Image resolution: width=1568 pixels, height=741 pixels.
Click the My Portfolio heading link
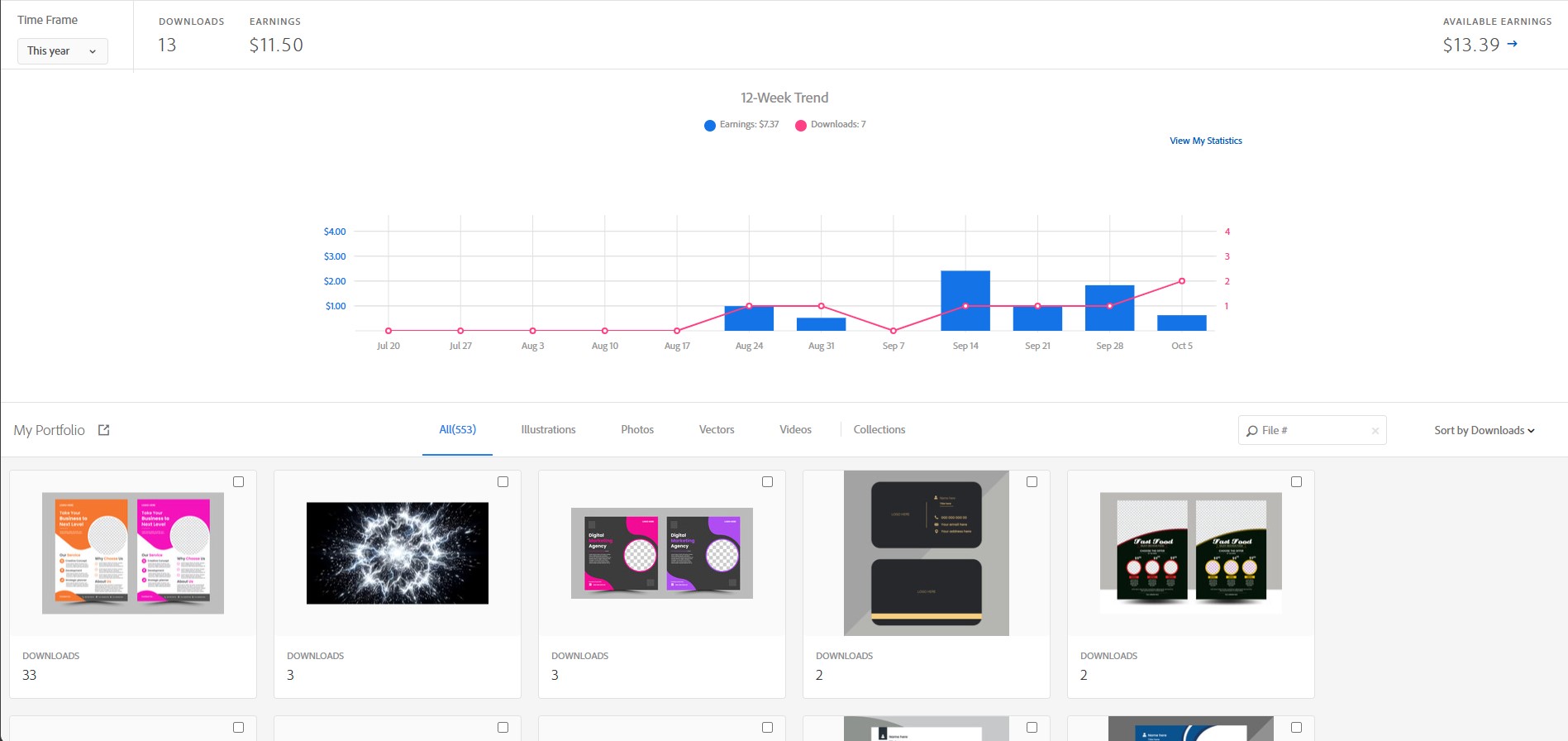coord(50,430)
